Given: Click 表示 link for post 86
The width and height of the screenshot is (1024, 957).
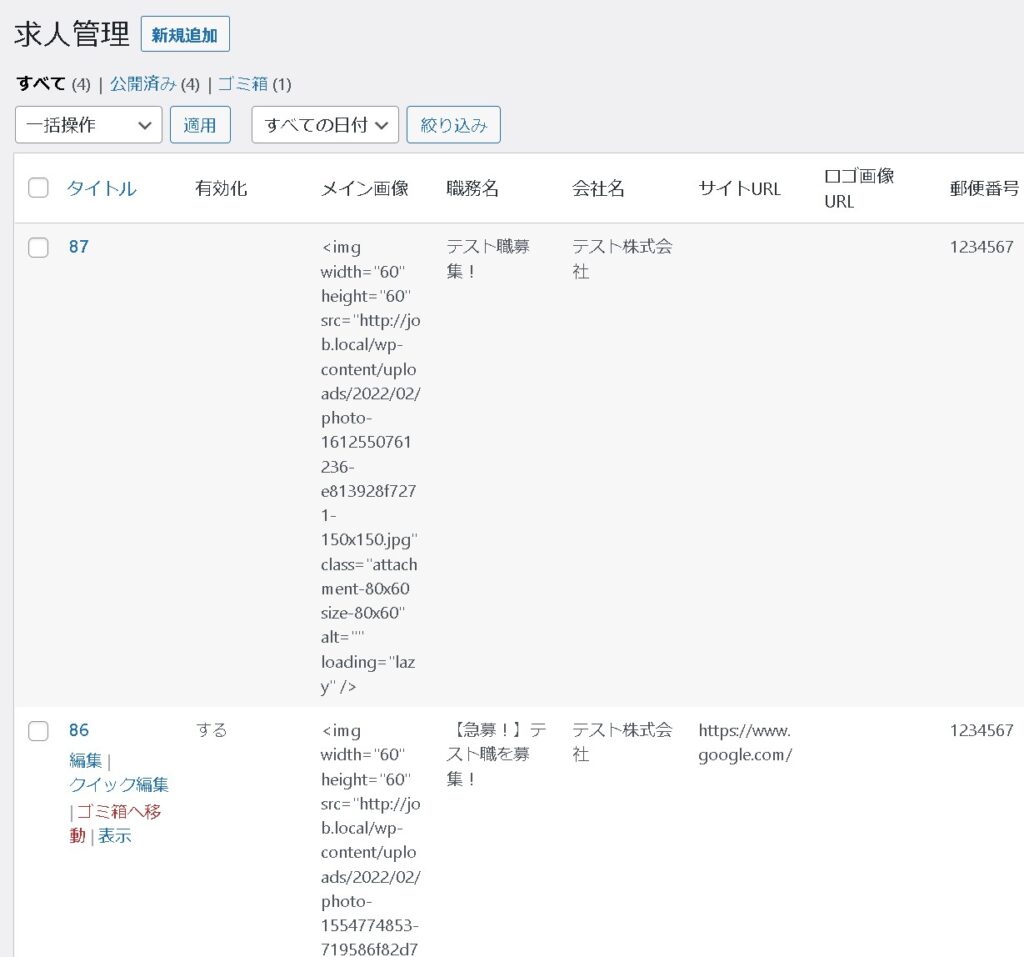Looking at the screenshot, I should (115, 836).
